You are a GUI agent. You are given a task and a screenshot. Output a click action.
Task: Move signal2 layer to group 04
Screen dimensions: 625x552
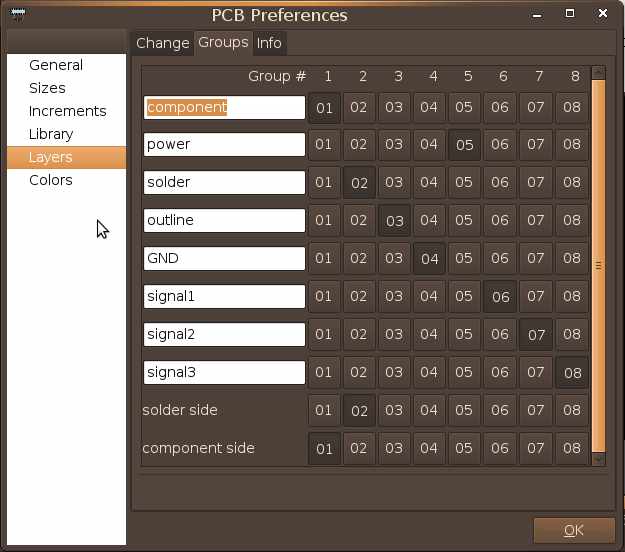[x=429, y=335]
